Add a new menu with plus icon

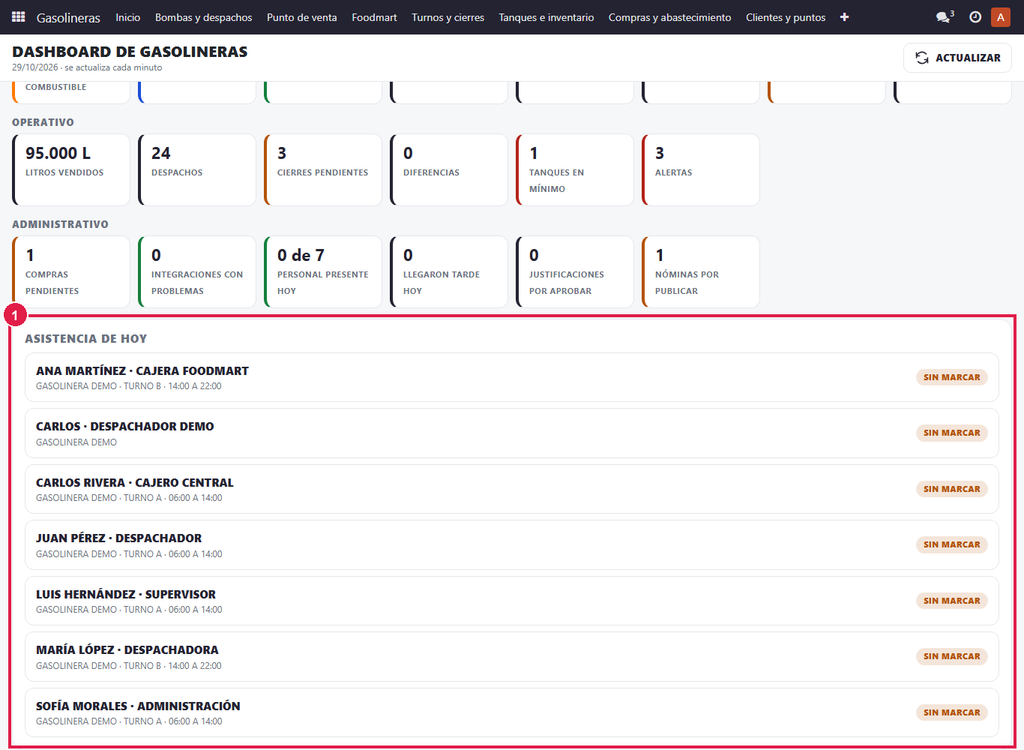pos(844,17)
